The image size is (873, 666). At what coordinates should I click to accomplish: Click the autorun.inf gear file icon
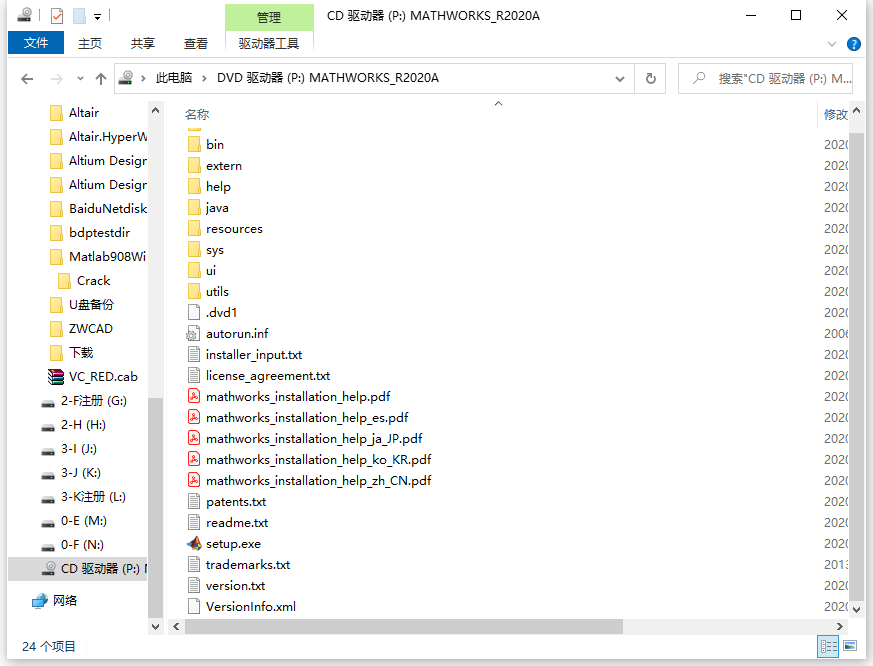(x=193, y=334)
